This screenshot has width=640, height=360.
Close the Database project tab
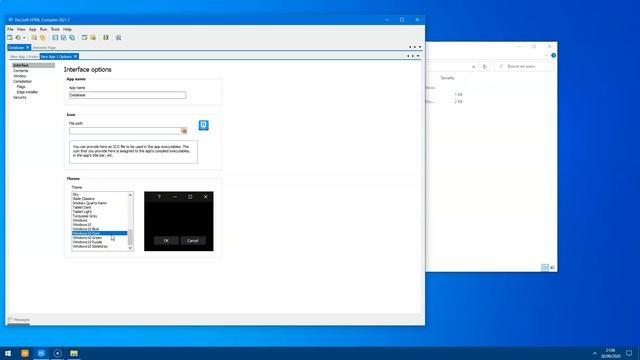click(28, 48)
